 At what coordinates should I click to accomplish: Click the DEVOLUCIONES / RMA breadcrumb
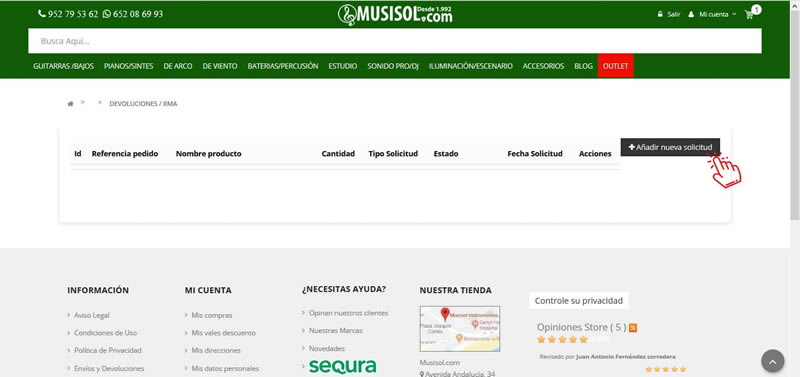(x=143, y=104)
